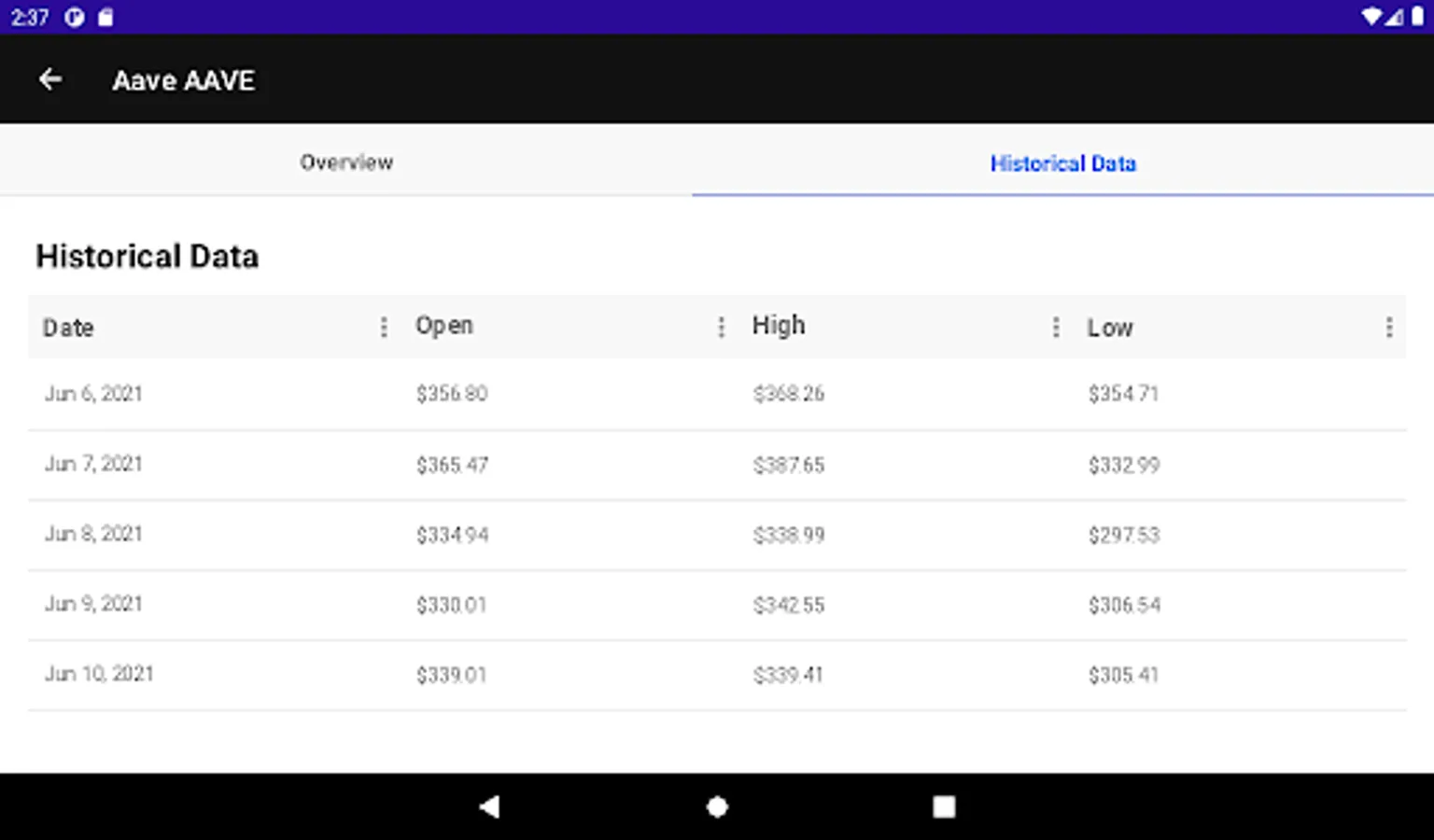Click the open price $330.01
This screenshot has height=840, width=1434.
[x=452, y=605]
